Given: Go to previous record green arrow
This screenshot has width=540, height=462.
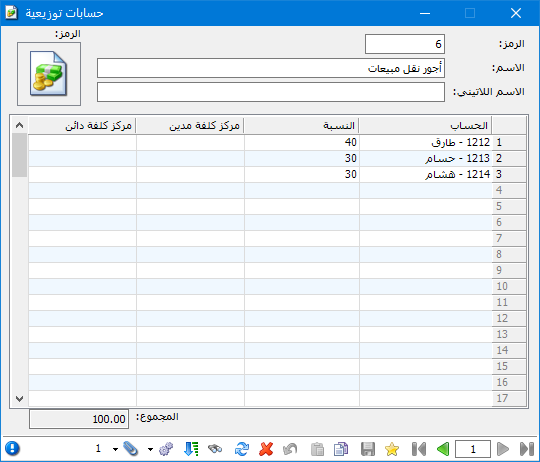Looking at the screenshot, I should [x=443, y=449].
